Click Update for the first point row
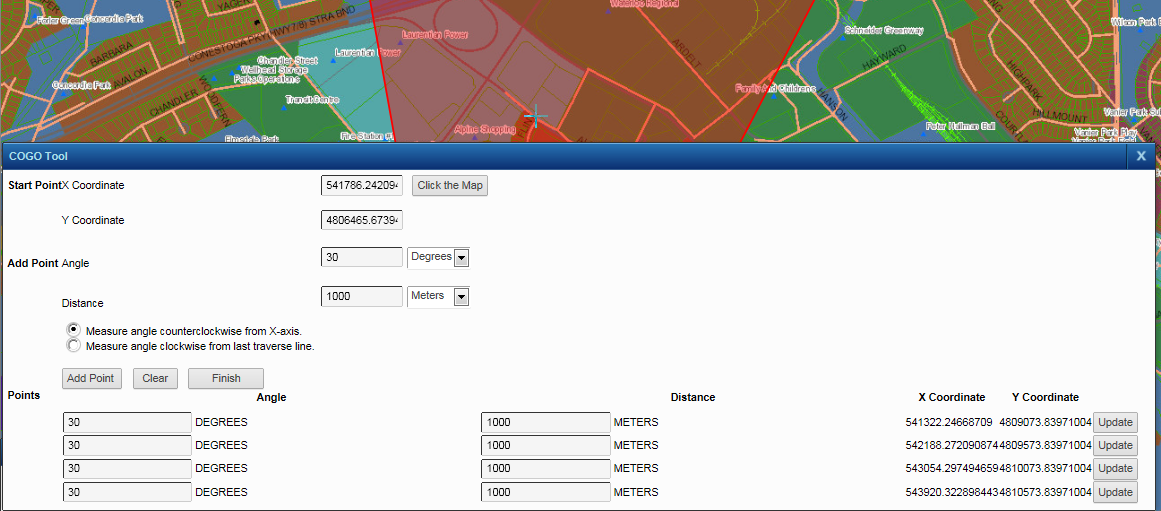Viewport: 1161px width, 511px height. click(1115, 422)
